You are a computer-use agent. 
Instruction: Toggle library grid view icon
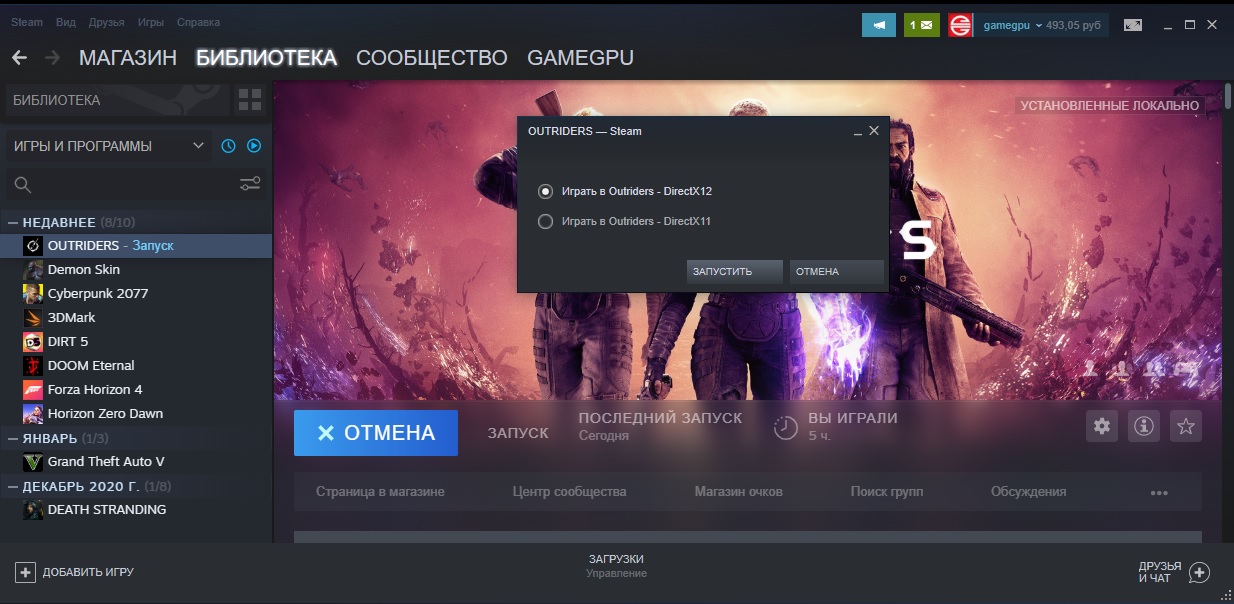[x=249, y=100]
